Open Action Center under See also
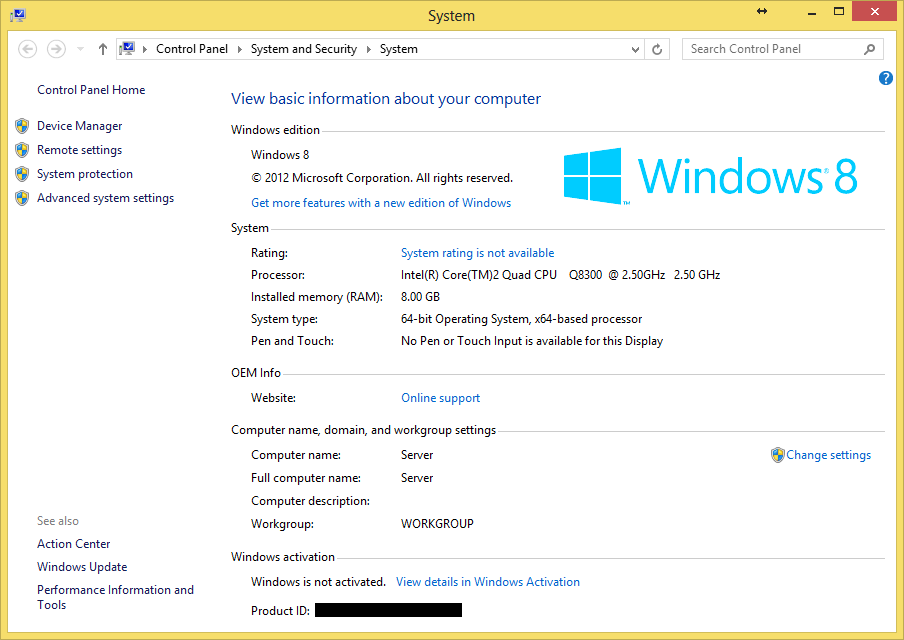The image size is (904, 640). point(73,544)
